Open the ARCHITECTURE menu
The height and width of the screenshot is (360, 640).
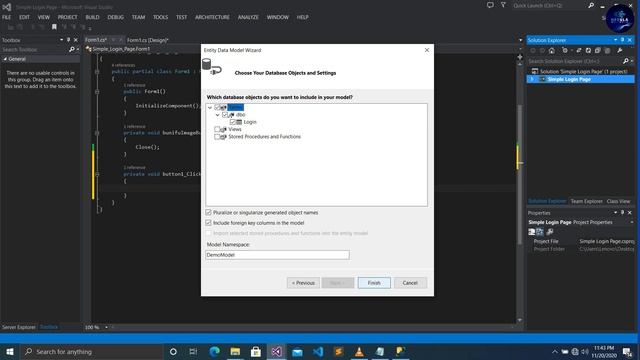coord(212,17)
